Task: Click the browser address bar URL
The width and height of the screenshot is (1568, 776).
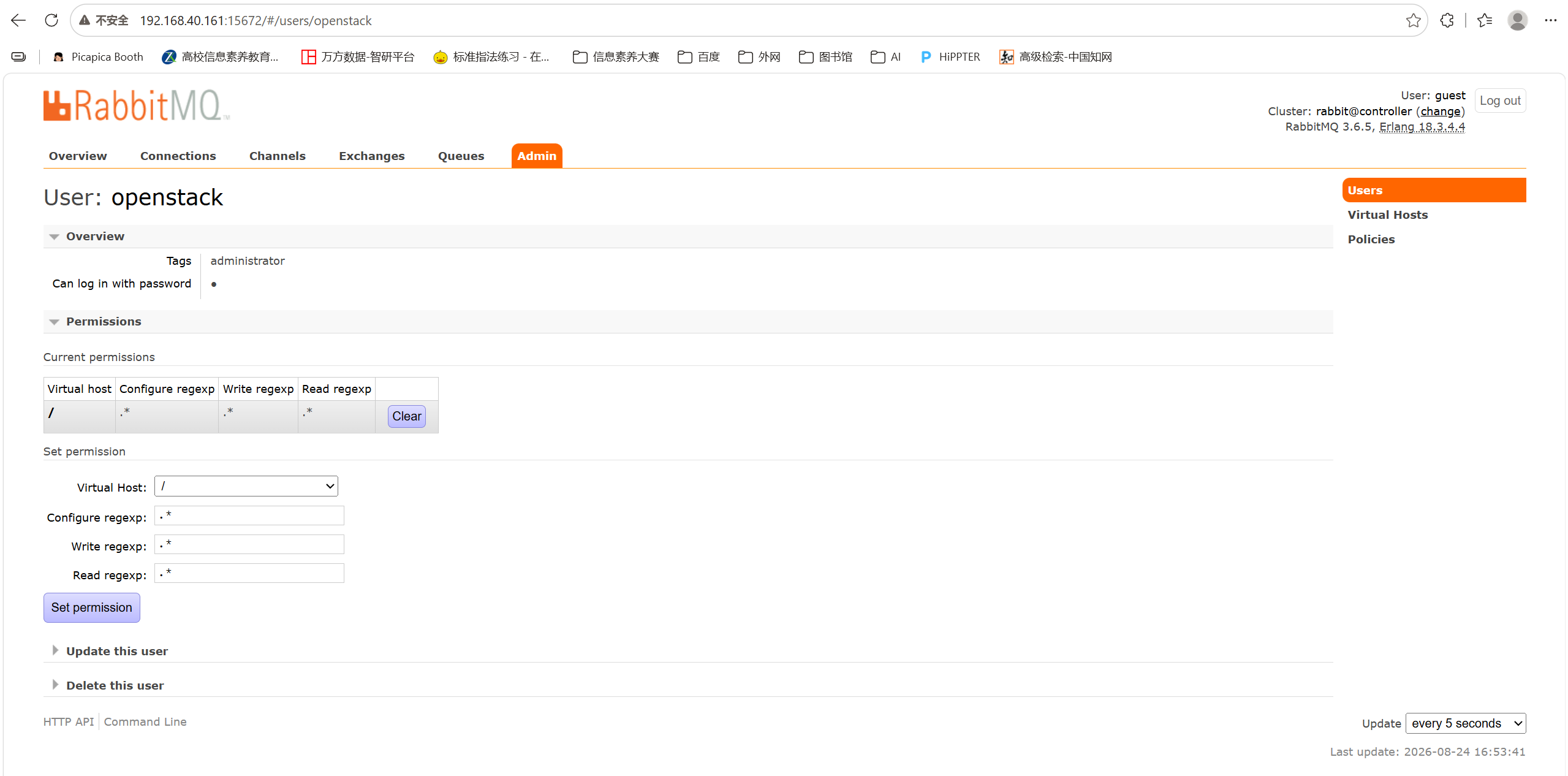Action: tap(256, 21)
